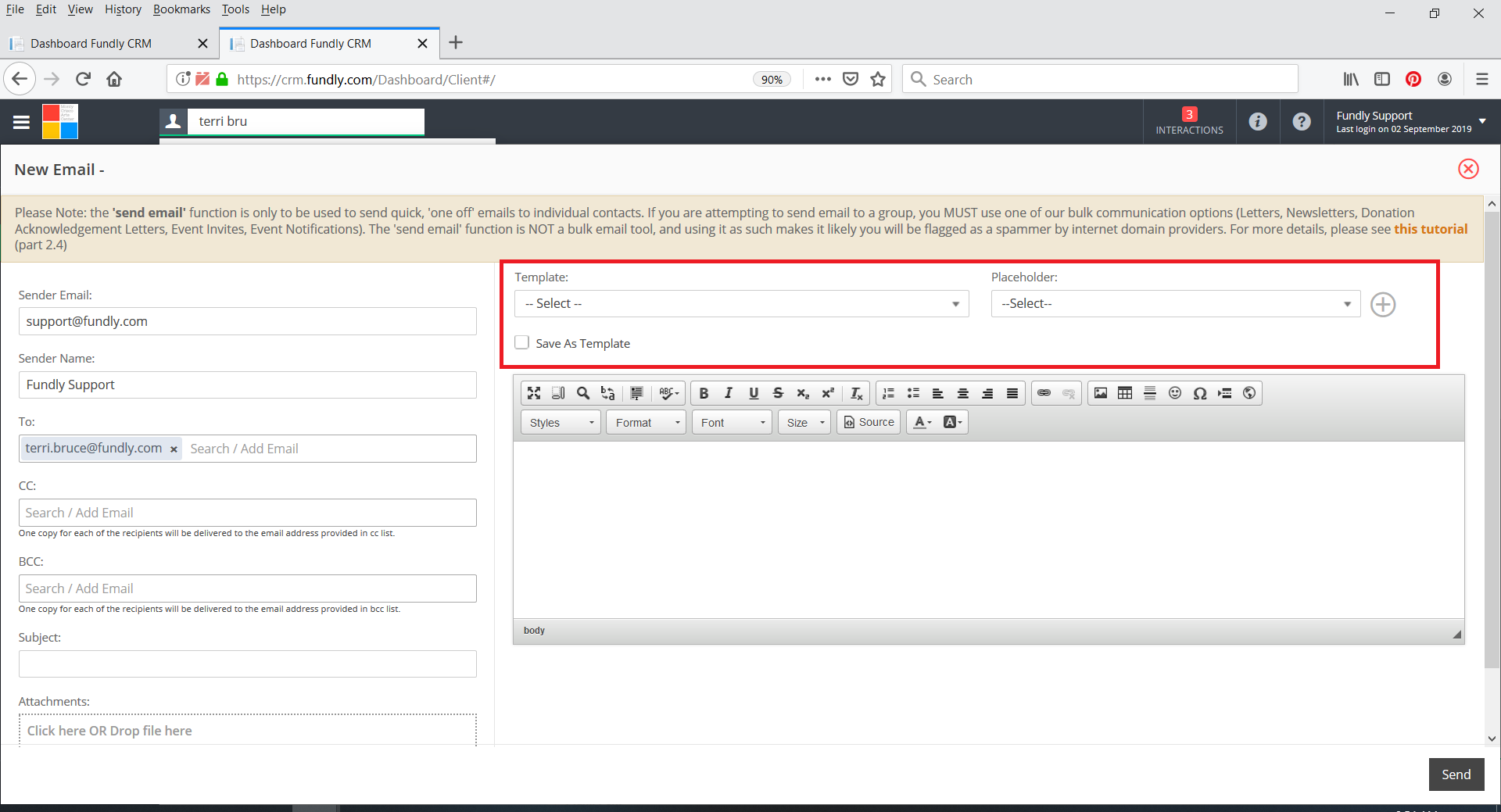Viewport: 1501px width, 812px height.
Task: Open the 'this tutorial' link
Action: click(x=1430, y=229)
